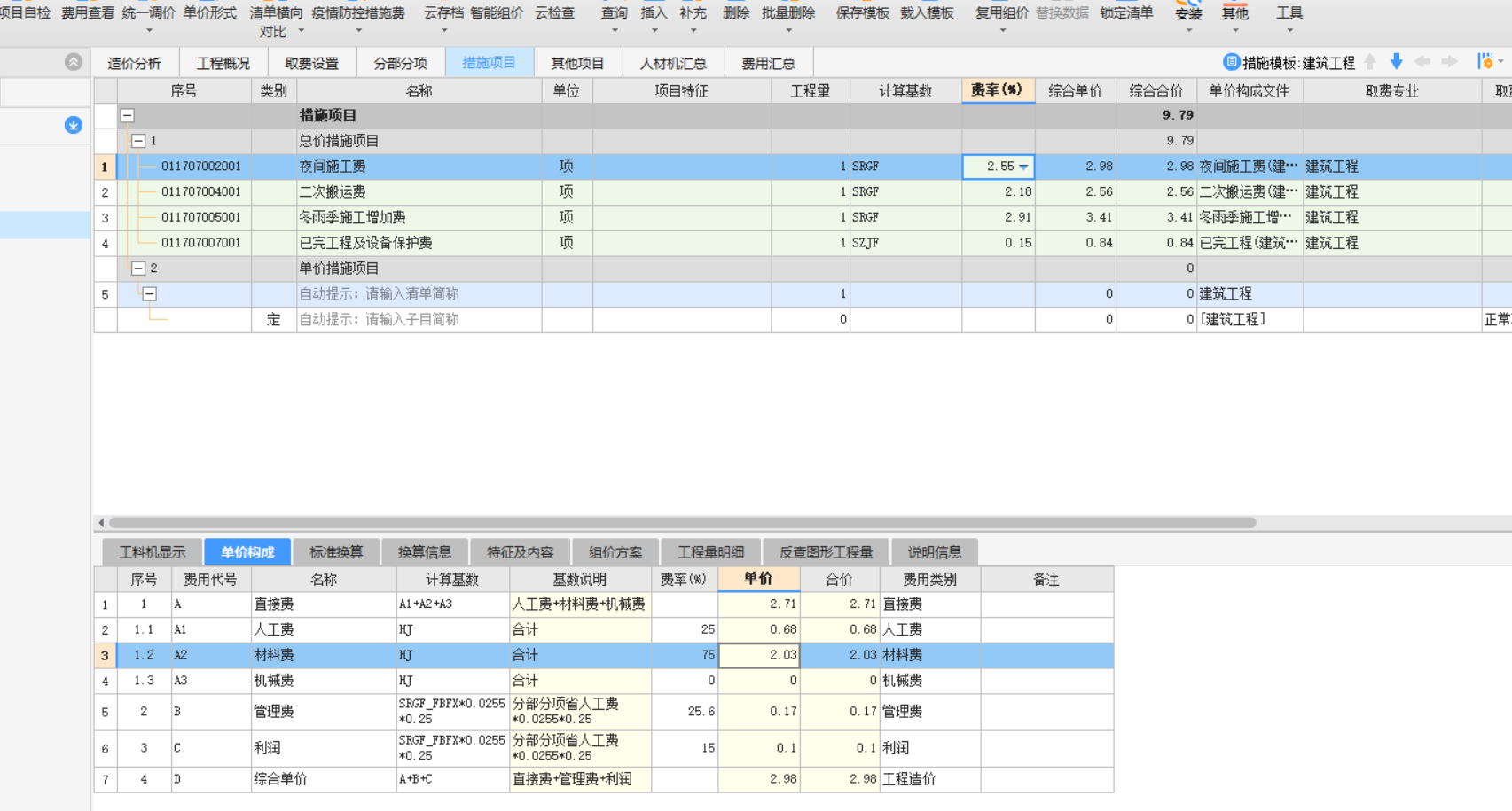Collapse the left panel with round chevron icon
The image size is (1512, 811).
(74, 62)
